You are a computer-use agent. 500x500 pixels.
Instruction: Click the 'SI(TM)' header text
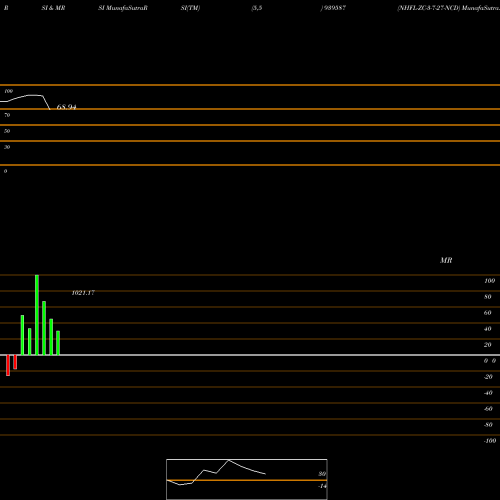tap(190, 8)
